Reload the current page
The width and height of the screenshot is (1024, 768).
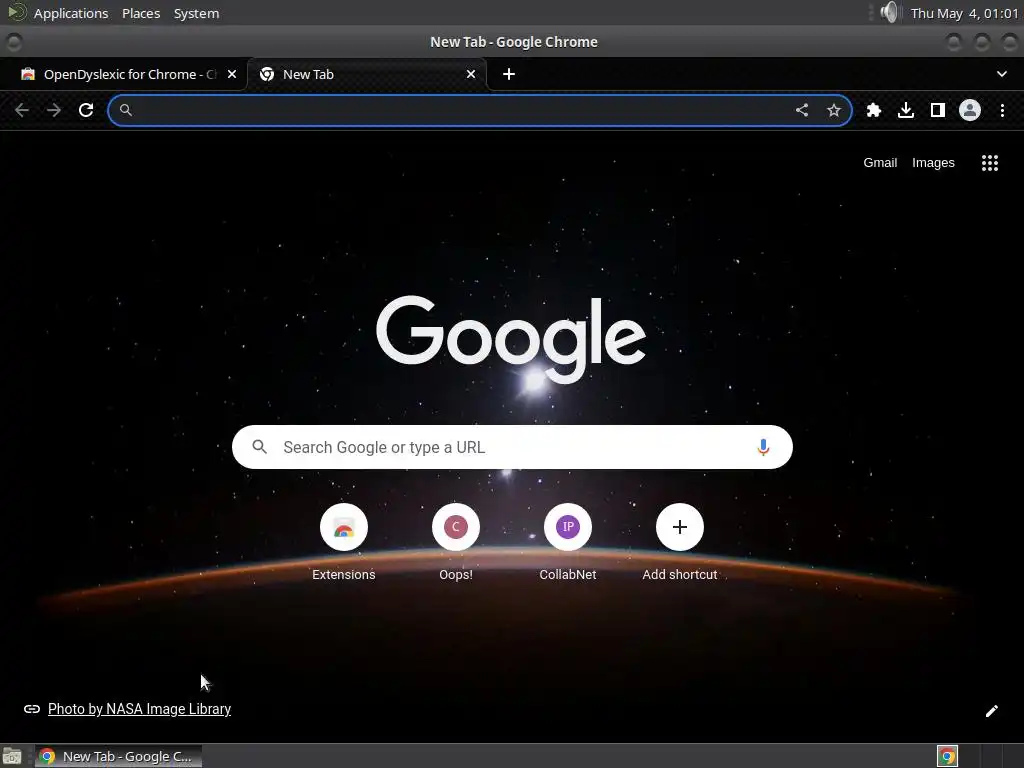[x=86, y=110]
